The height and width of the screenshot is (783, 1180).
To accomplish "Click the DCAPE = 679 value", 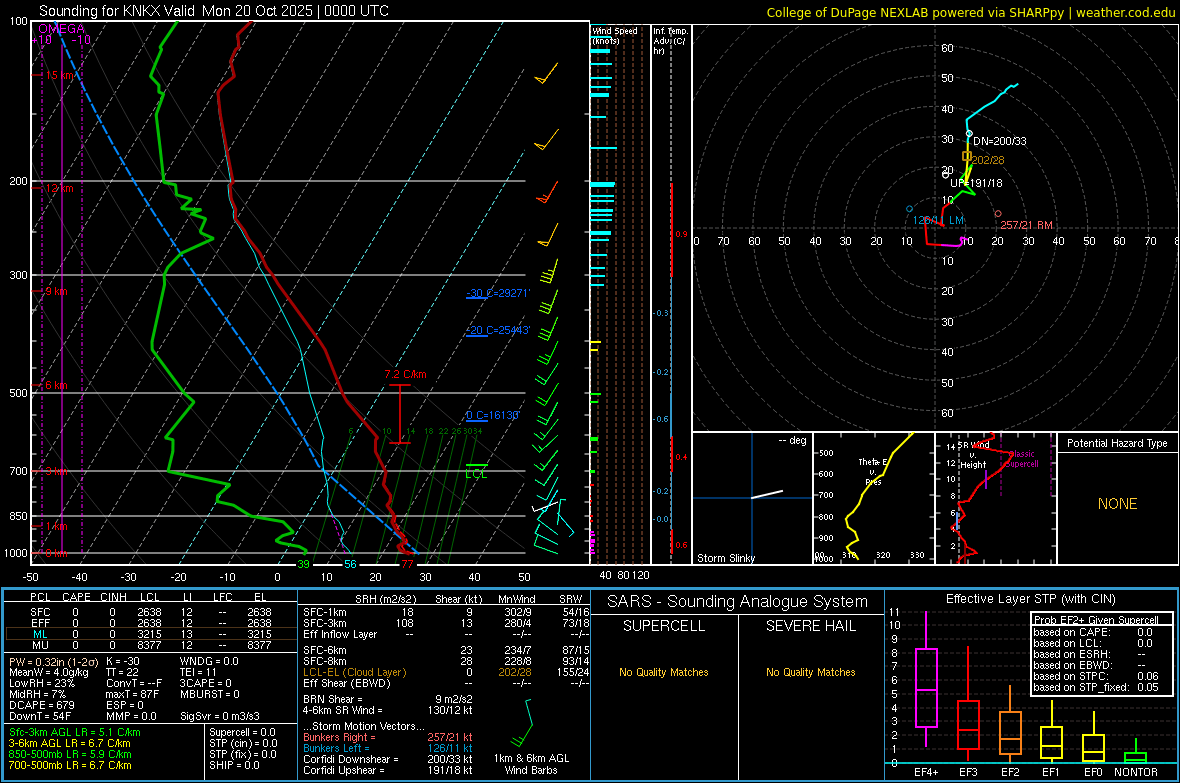I will click(42, 705).
